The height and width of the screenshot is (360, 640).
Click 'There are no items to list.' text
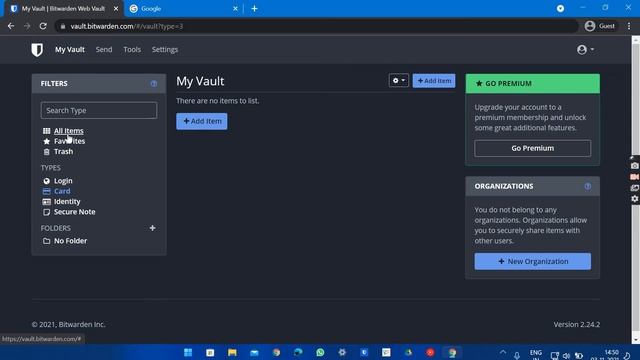[x=218, y=101]
